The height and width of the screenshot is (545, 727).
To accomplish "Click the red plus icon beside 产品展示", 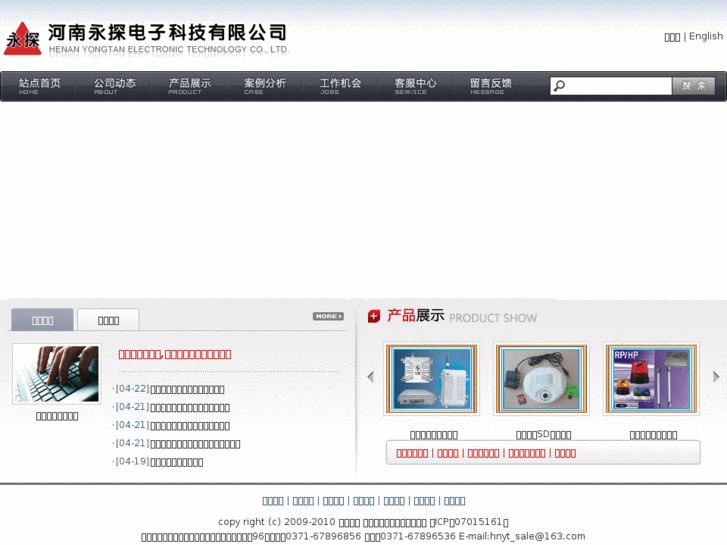I will 374,316.
